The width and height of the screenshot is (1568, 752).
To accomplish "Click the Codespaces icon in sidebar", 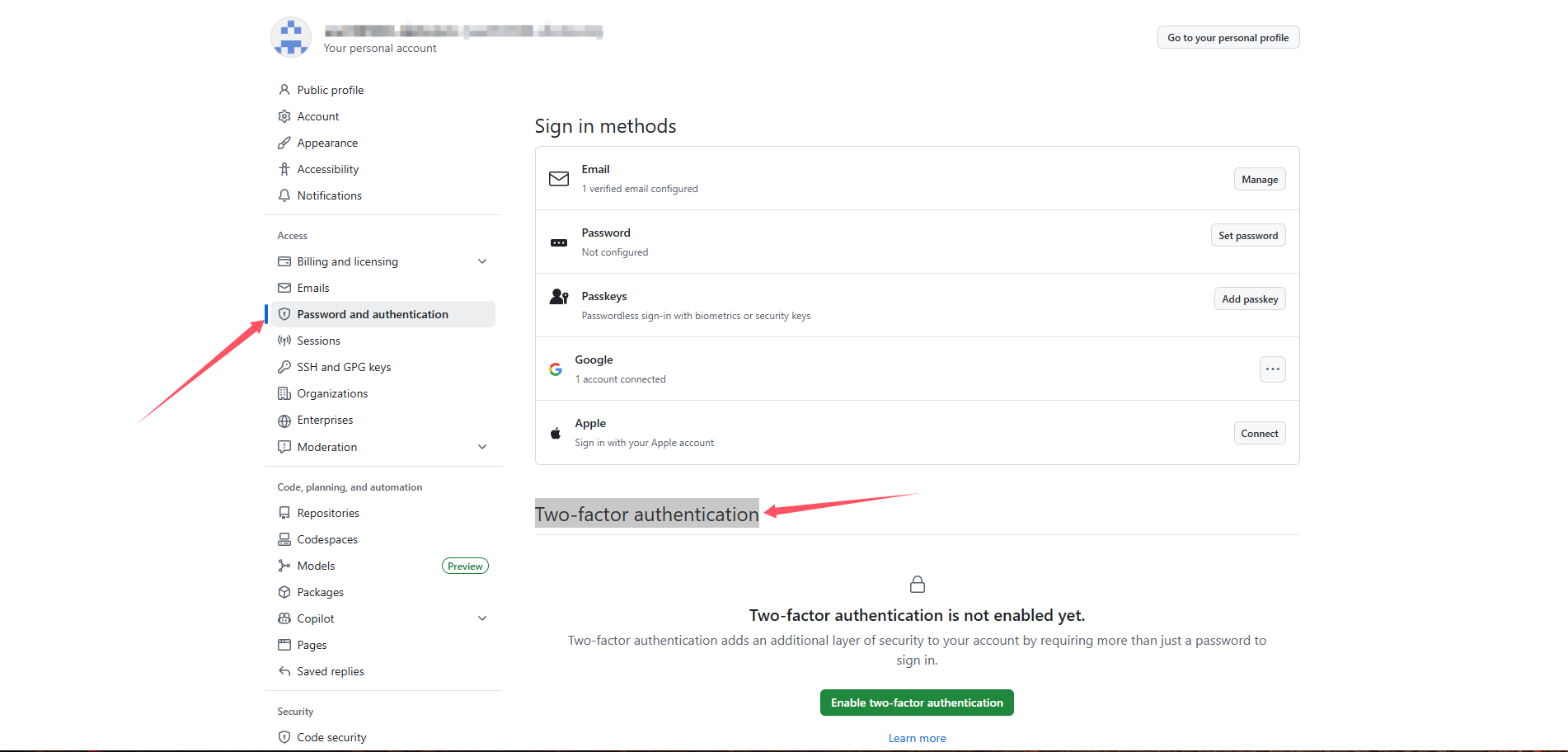I will click(x=284, y=539).
